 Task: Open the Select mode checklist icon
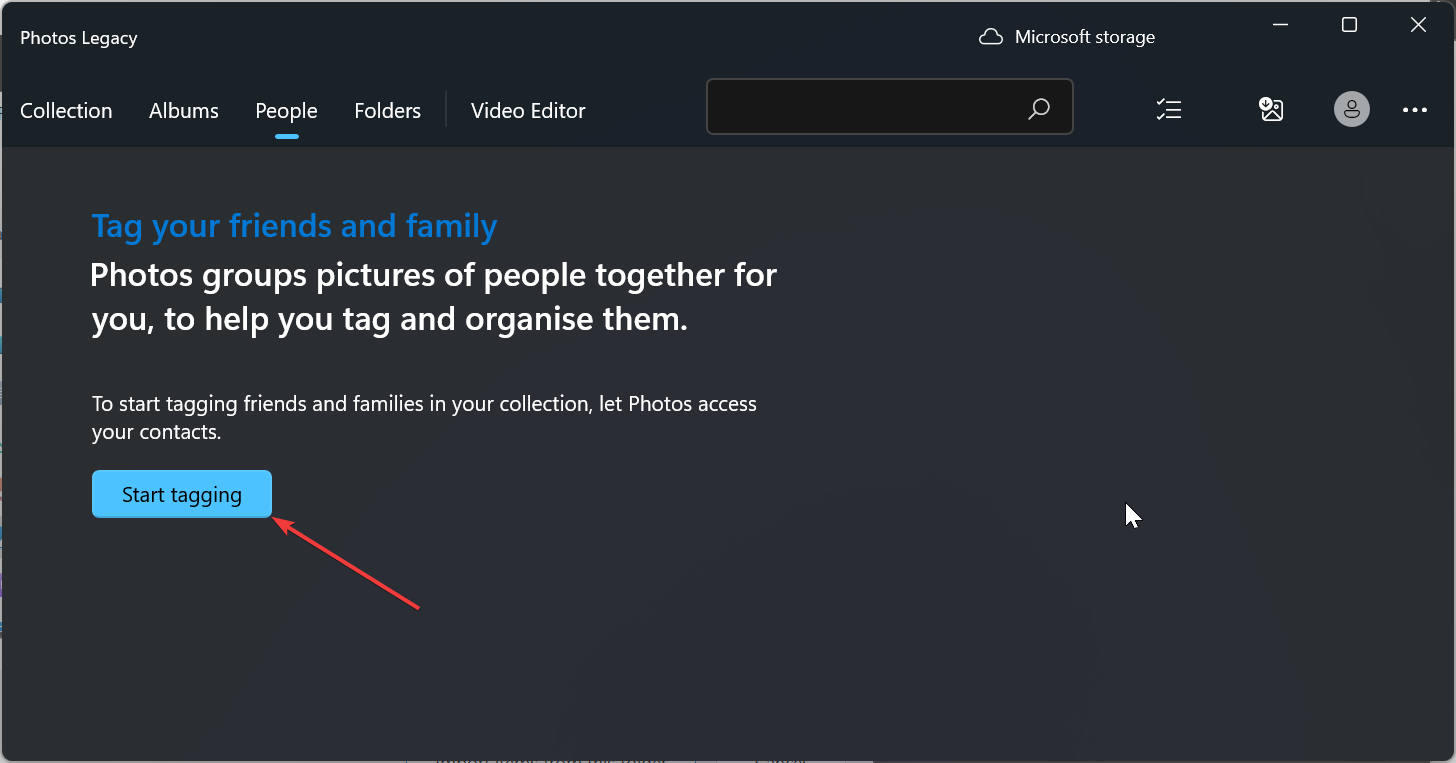(x=1168, y=110)
